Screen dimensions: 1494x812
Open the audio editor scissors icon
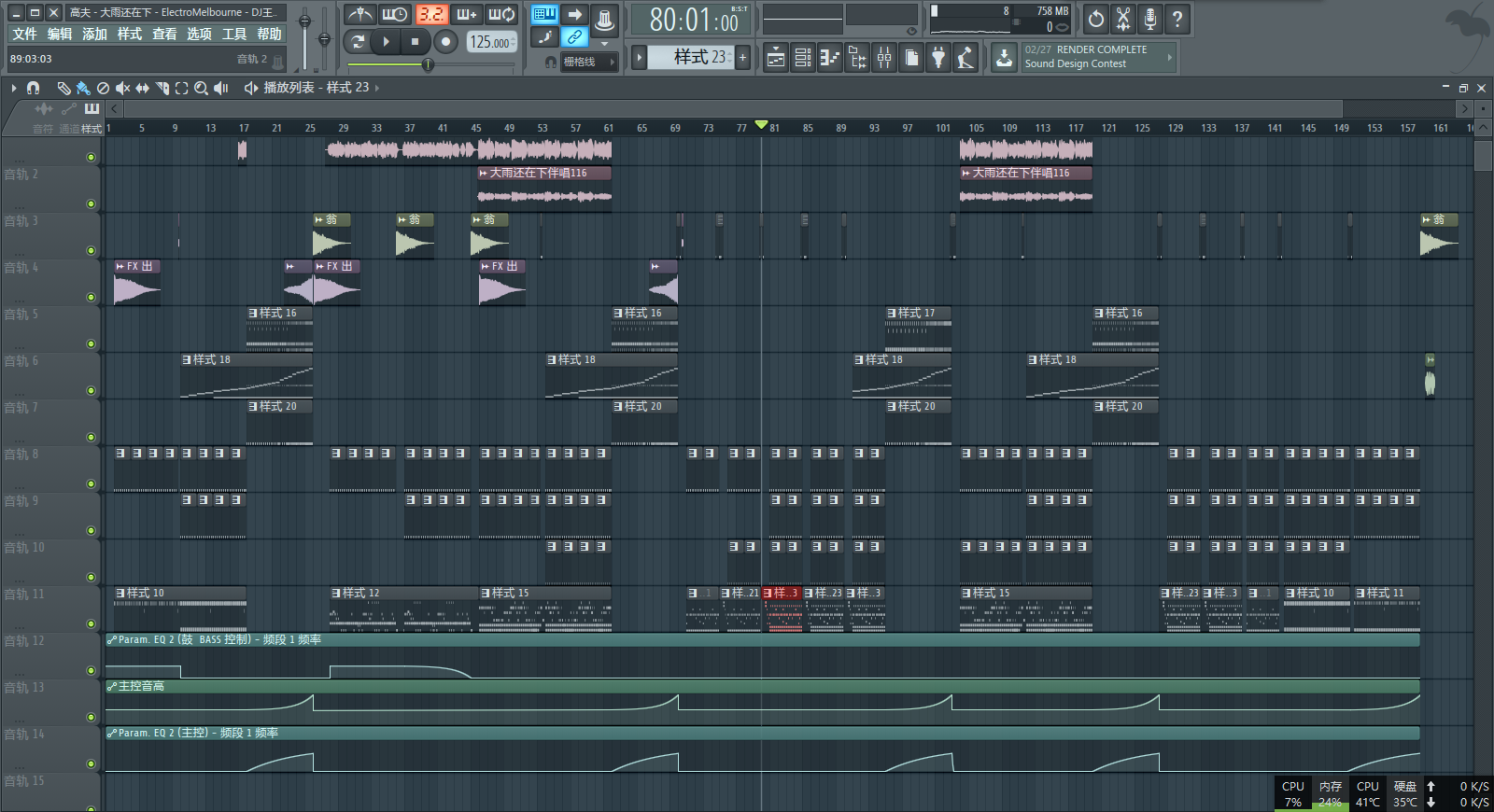point(1123,19)
